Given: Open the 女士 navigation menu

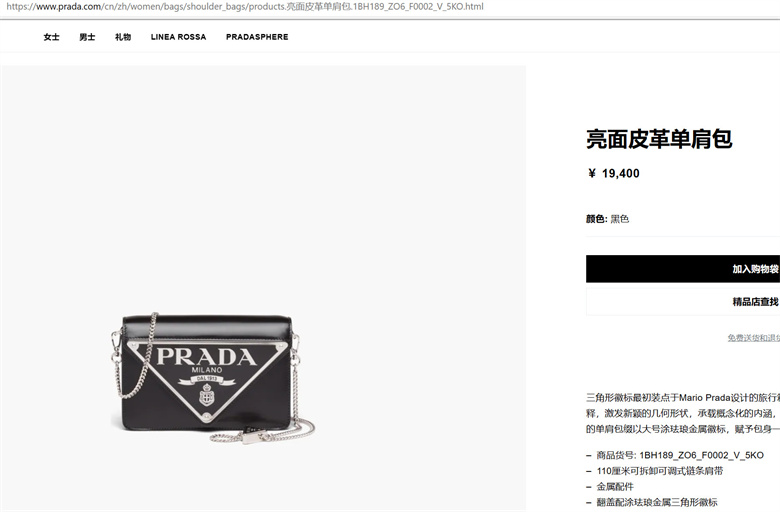Looking at the screenshot, I should 51,37.
